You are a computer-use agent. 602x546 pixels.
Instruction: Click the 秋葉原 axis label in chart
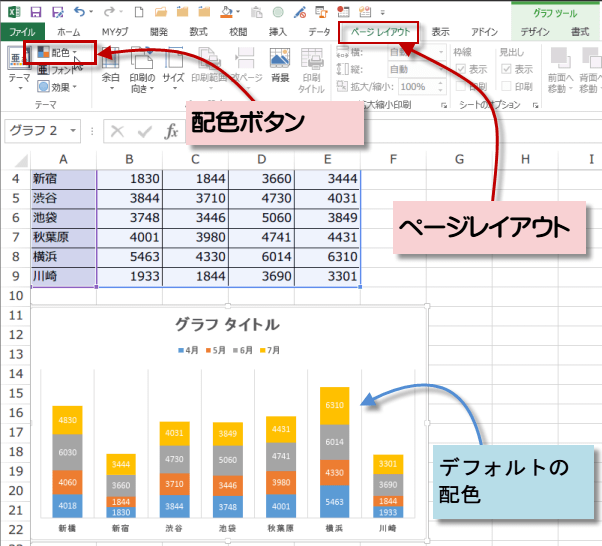coord(280,528)
